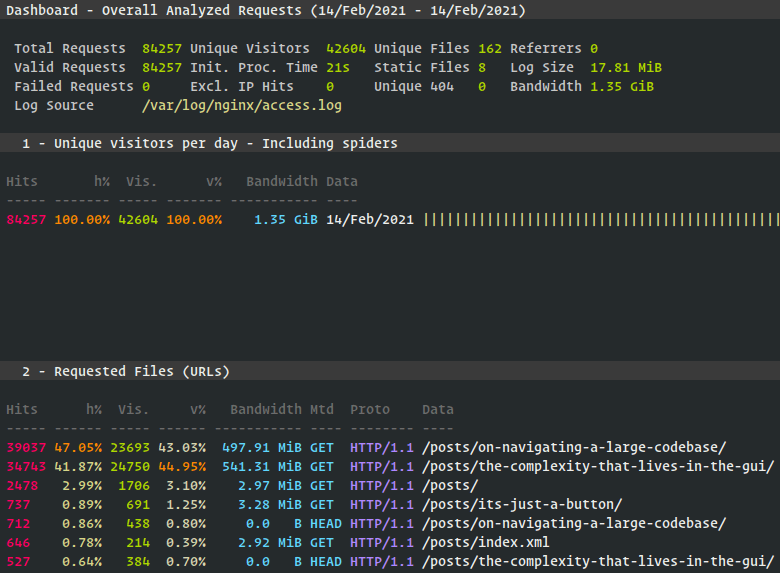Click the Init. Proc. Time value 21s
This screenshot has height=573, width=780.
click(338, 67)
